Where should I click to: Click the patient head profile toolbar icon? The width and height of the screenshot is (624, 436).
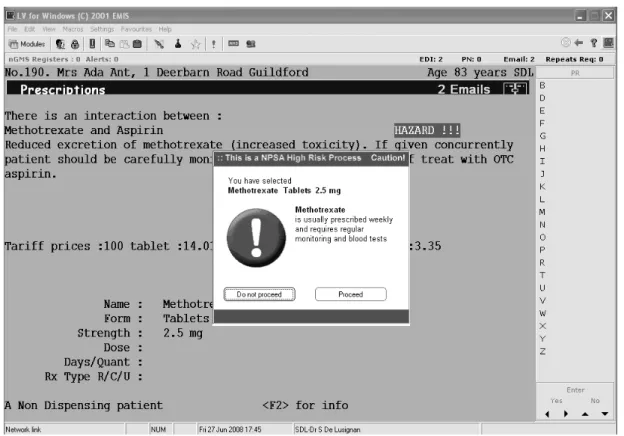point(60,44)
